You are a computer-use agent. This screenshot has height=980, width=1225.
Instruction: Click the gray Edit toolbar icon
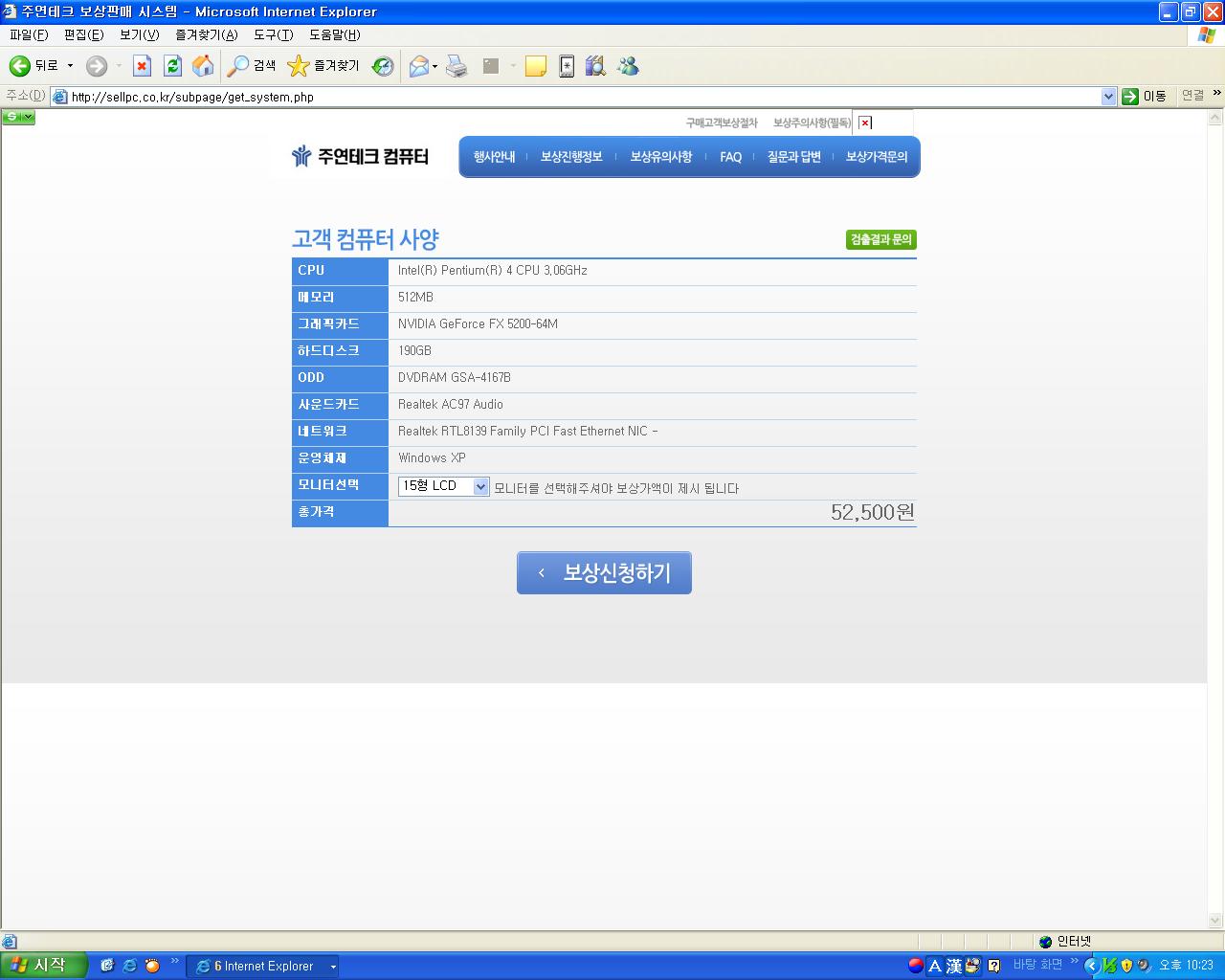pos(491,66)
